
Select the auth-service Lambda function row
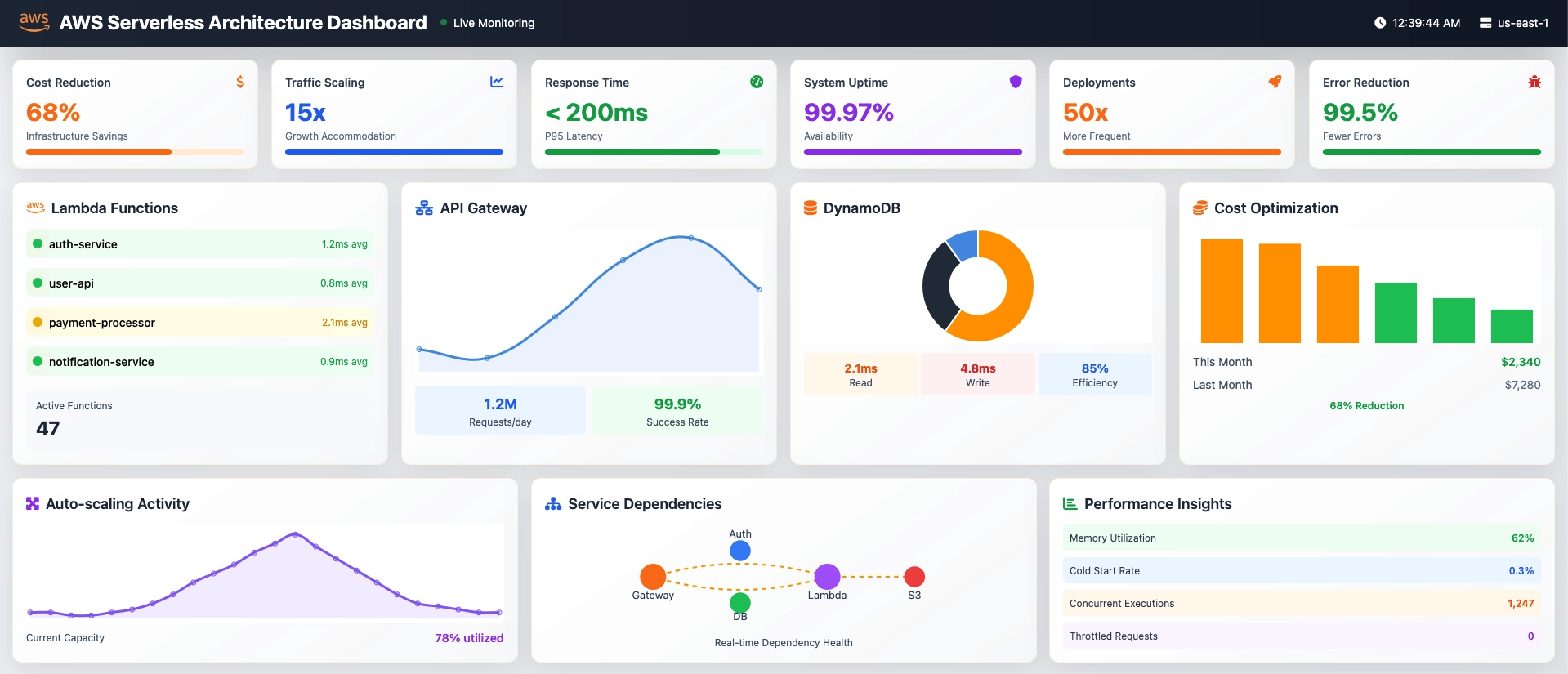[200, 244]
